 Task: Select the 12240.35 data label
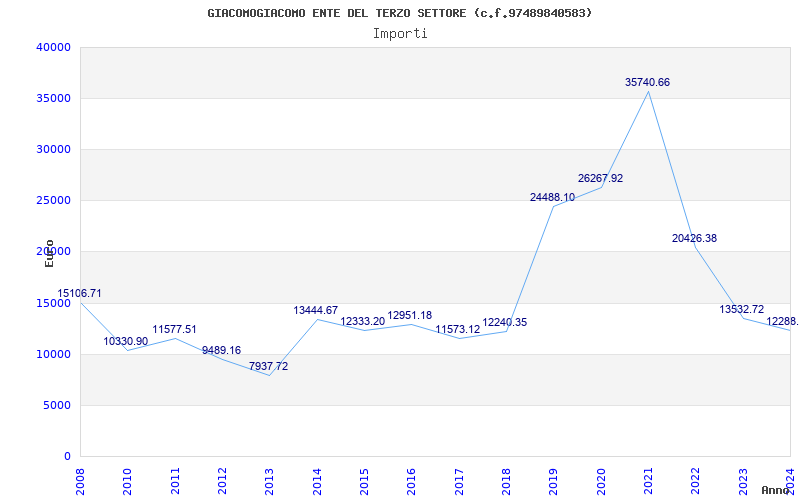[x=505, y=322]
